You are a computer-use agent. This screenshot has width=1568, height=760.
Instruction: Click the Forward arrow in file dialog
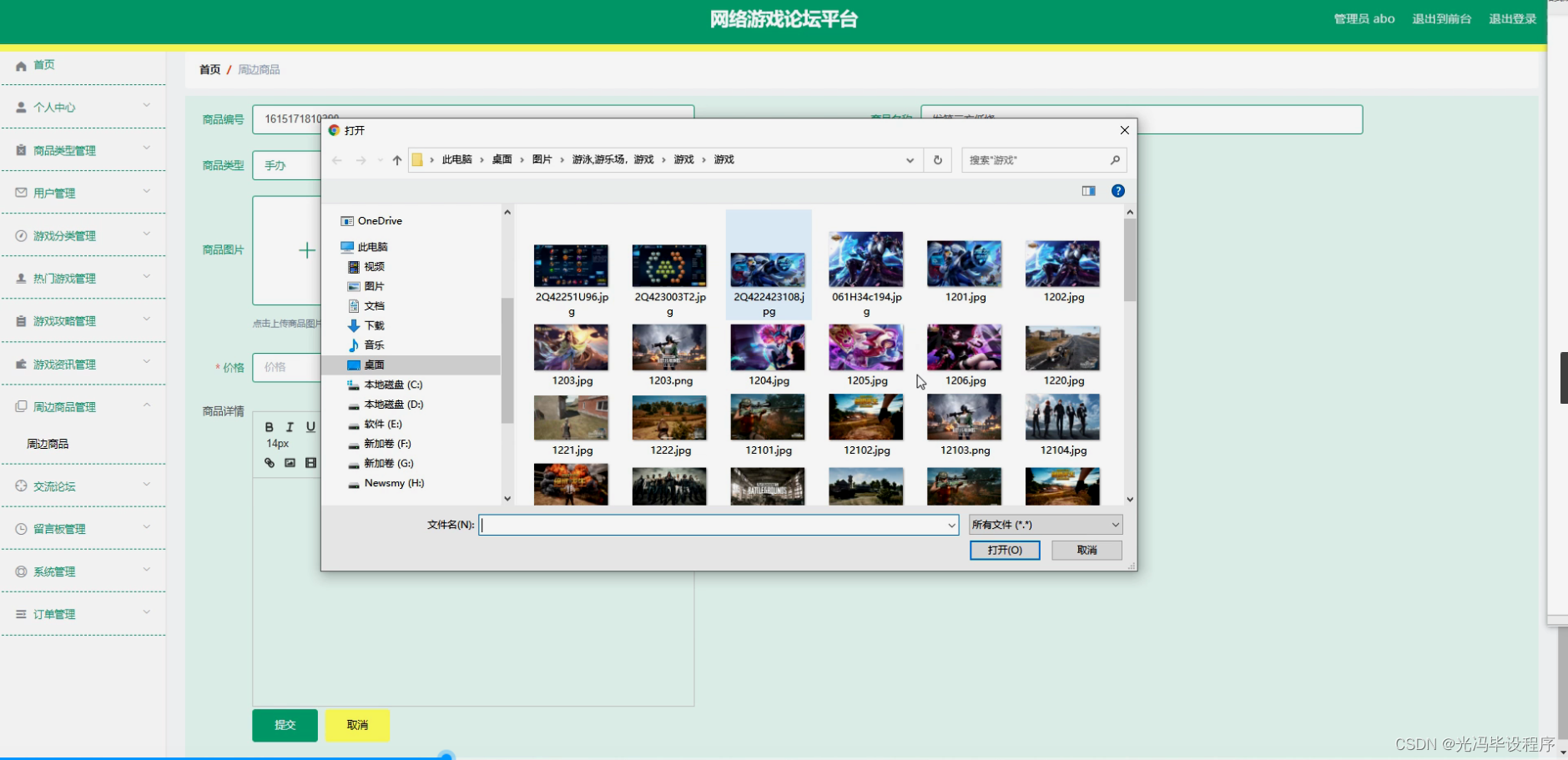(360, 160)
